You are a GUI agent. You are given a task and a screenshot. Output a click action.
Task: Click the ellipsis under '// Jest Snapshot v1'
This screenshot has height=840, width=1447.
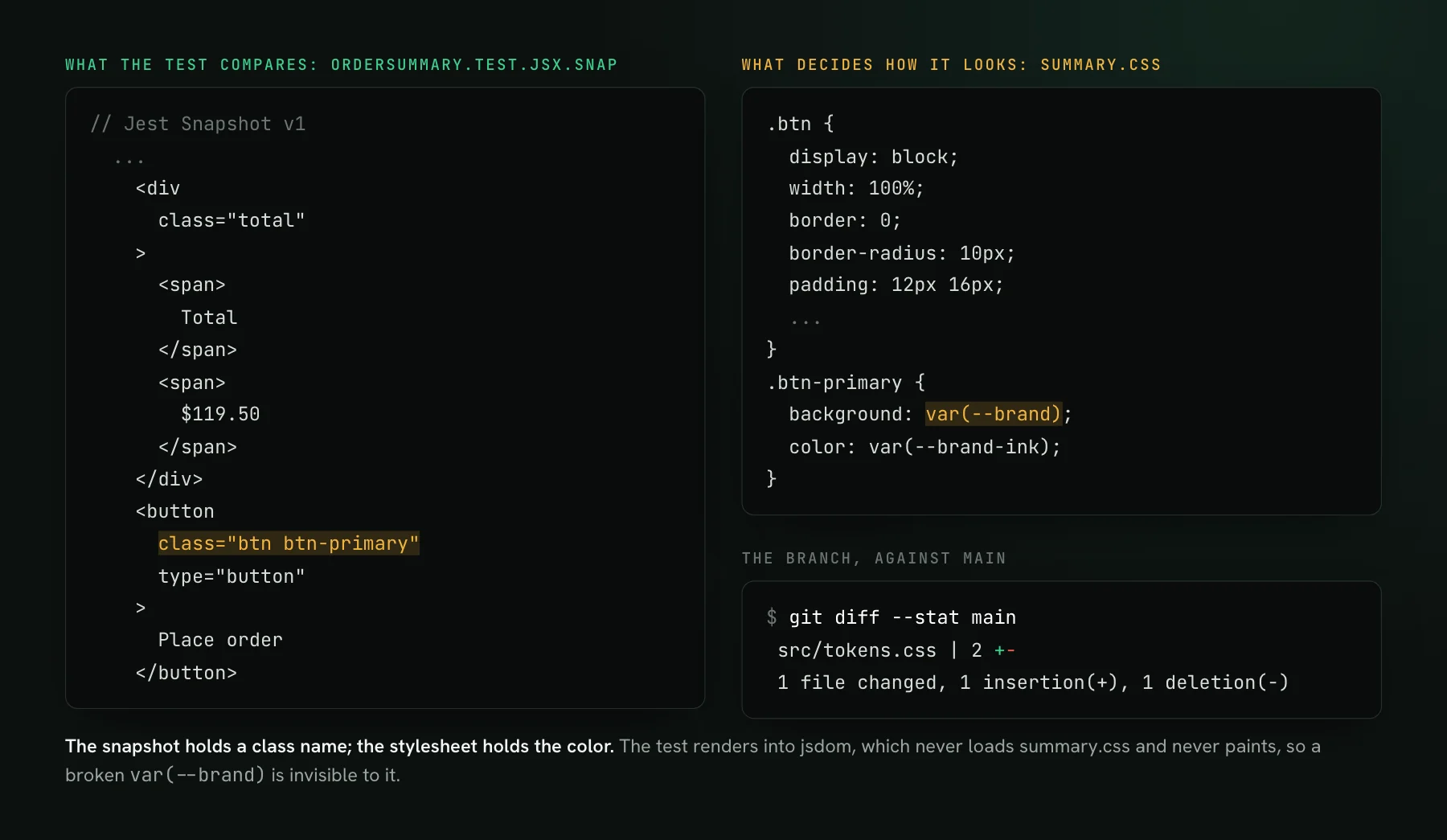coord(129,160)
